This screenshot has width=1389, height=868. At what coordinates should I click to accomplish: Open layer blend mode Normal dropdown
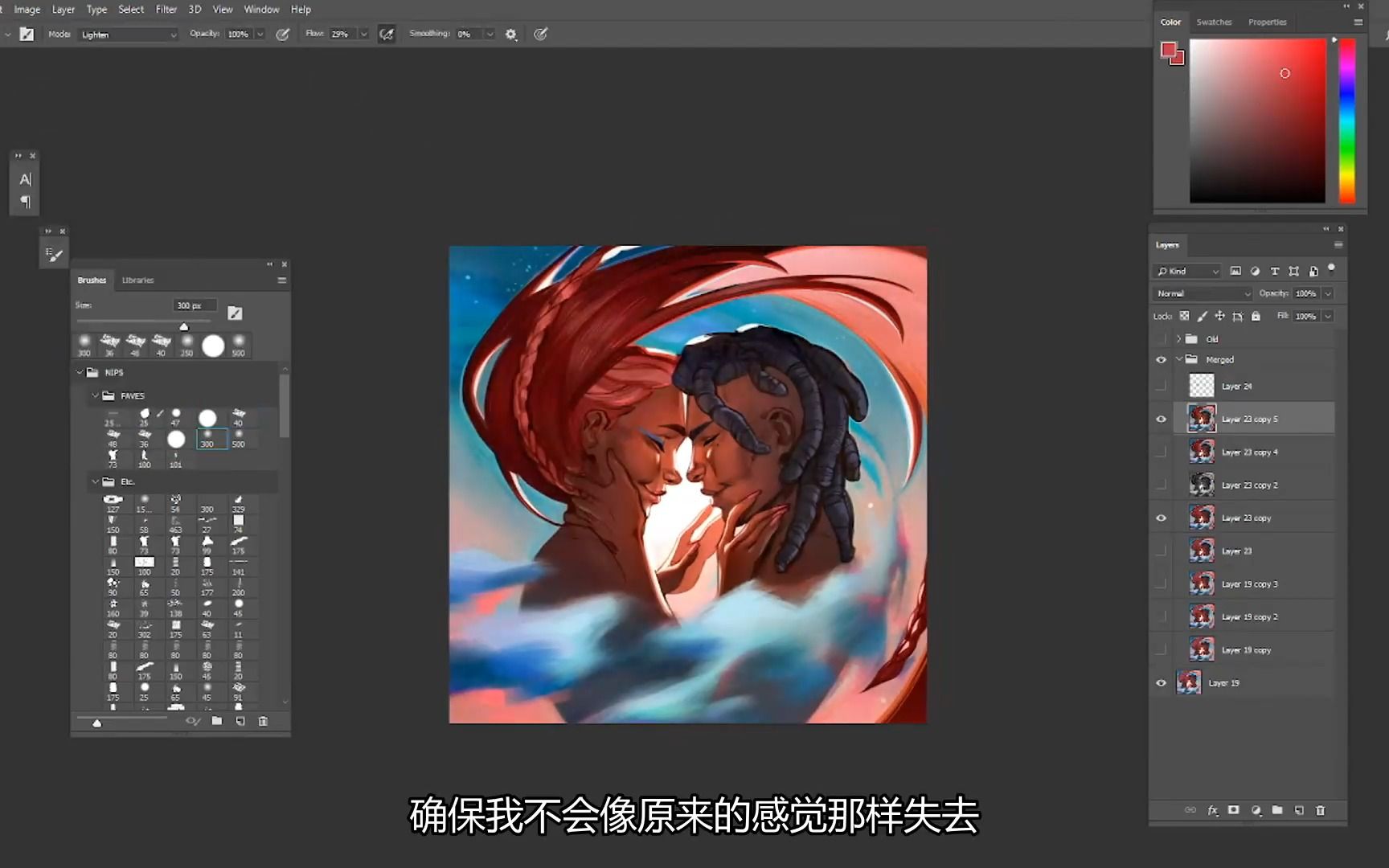(1203, 293)
